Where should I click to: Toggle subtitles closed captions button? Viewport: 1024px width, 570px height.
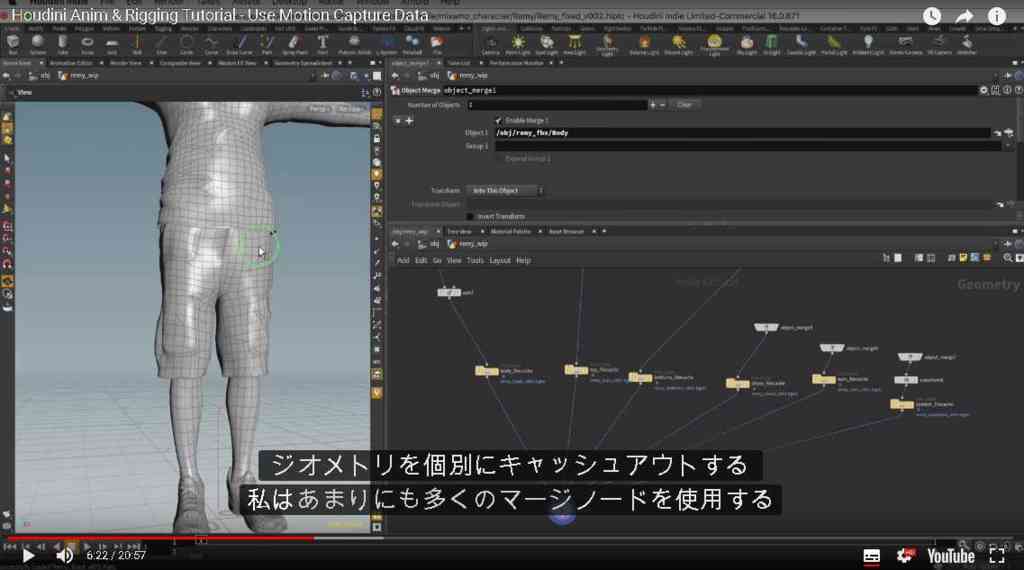coord(871,556)
